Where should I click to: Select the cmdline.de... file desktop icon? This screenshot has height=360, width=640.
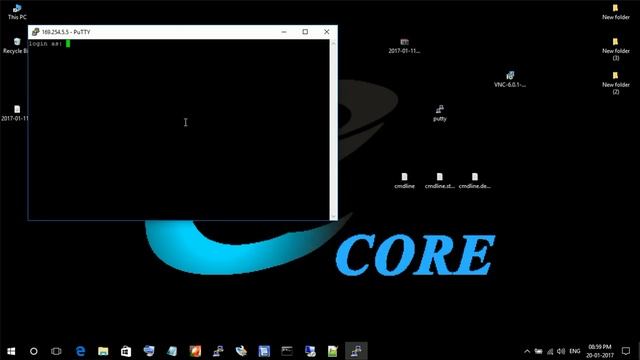[x=475, y=181]
